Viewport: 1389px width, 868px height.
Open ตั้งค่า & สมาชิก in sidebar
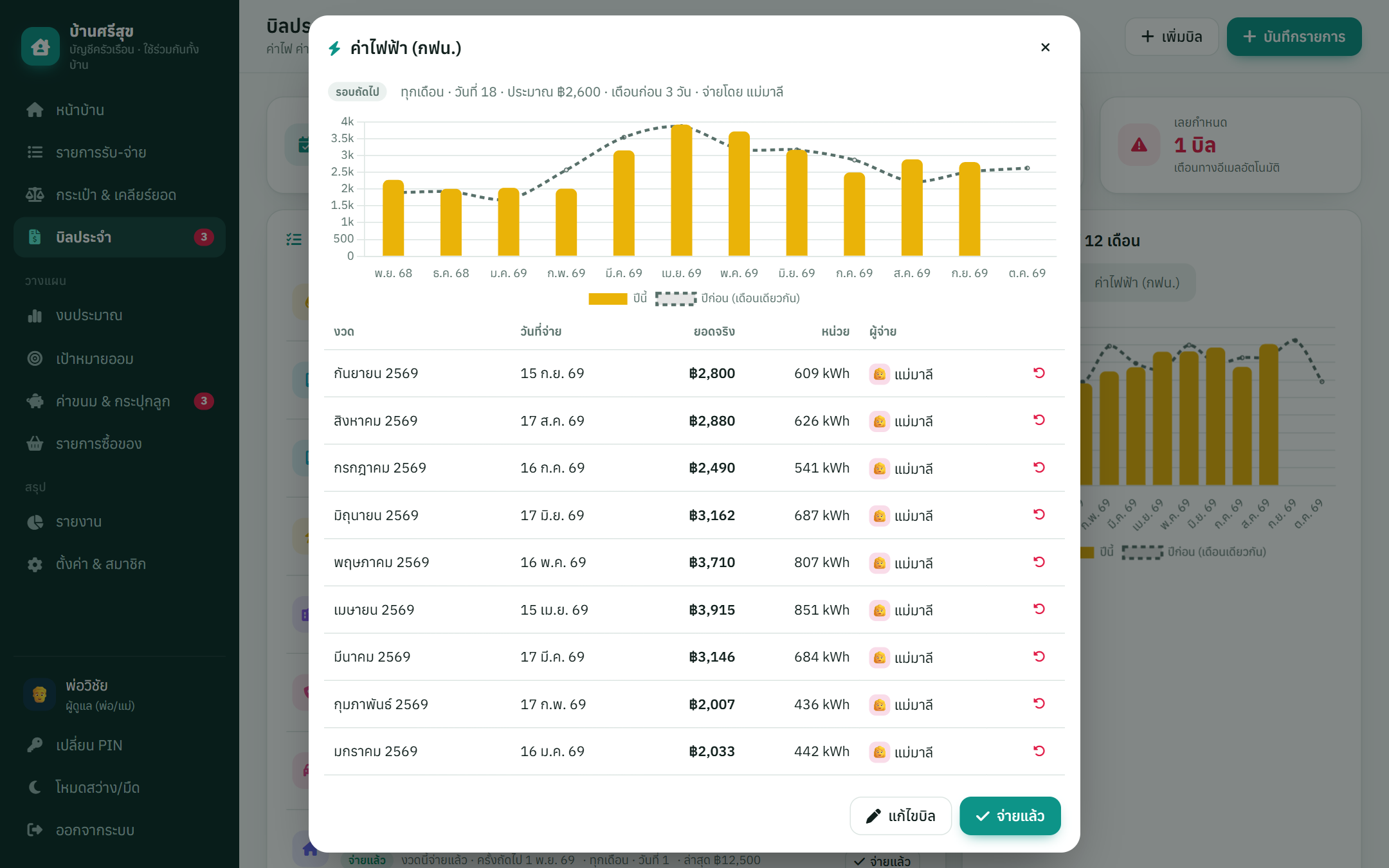click(x=120, y=565)
